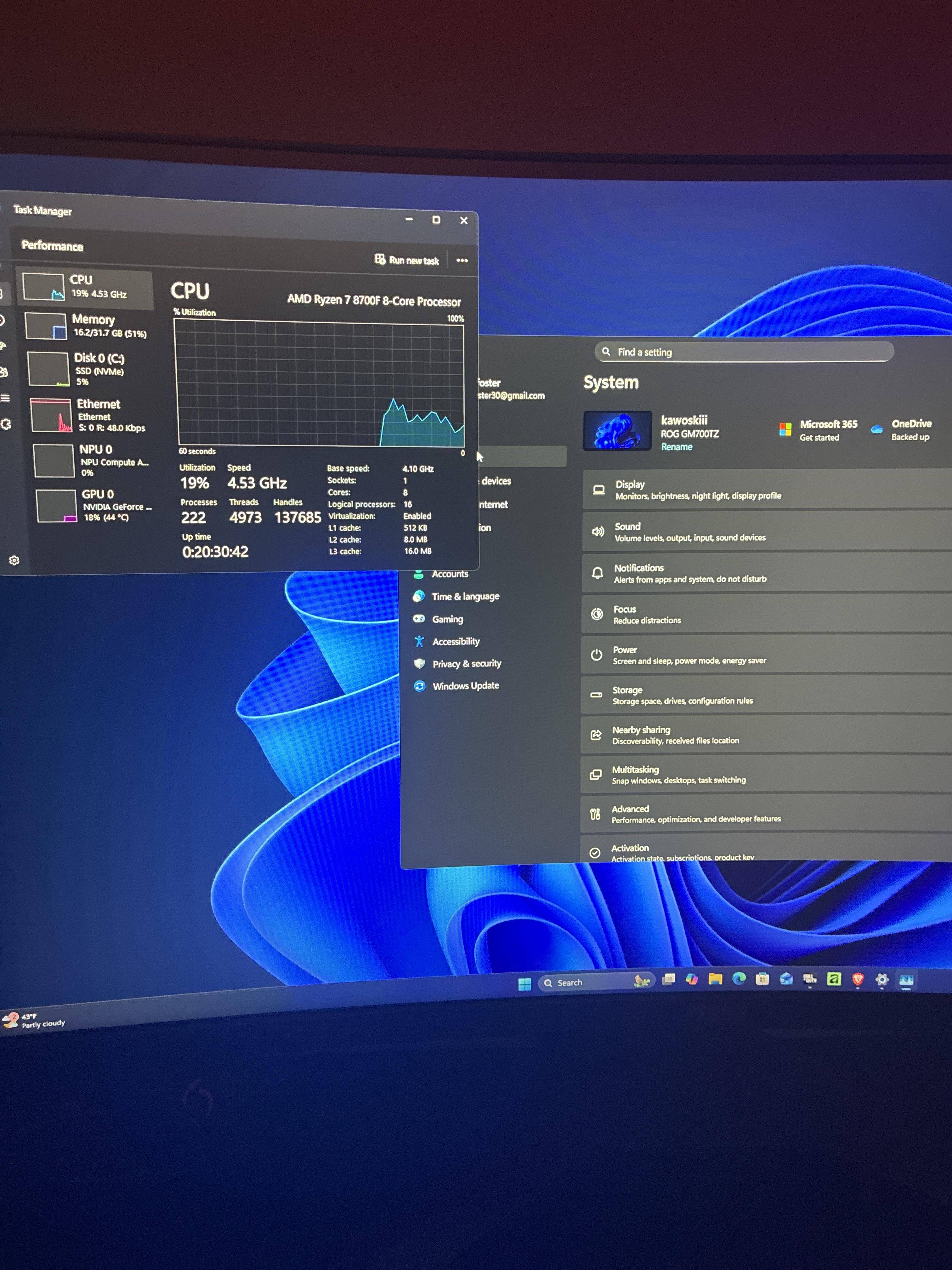Open File Explorer from the taskbar
This screenshot has width=952, height=1270.
tap(715, 979)
